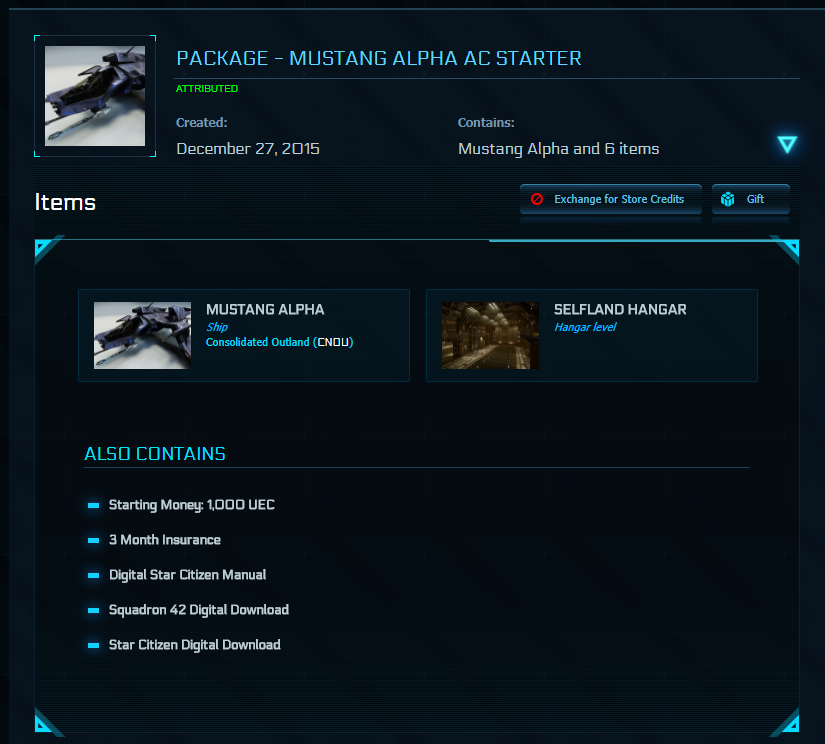Click Starting Money: 1,000 UEC entry
The height and width of the screenshot is (744, 825).
(192, 505)
